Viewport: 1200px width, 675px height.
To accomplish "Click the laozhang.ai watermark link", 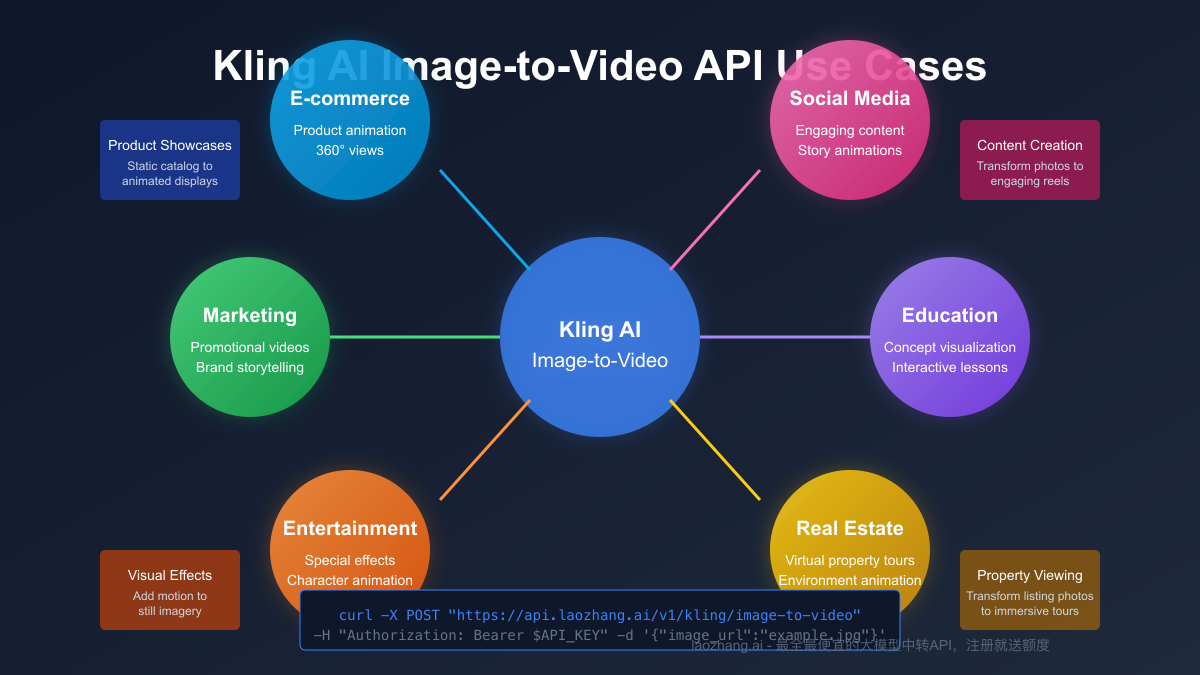I will coord(870,645).
